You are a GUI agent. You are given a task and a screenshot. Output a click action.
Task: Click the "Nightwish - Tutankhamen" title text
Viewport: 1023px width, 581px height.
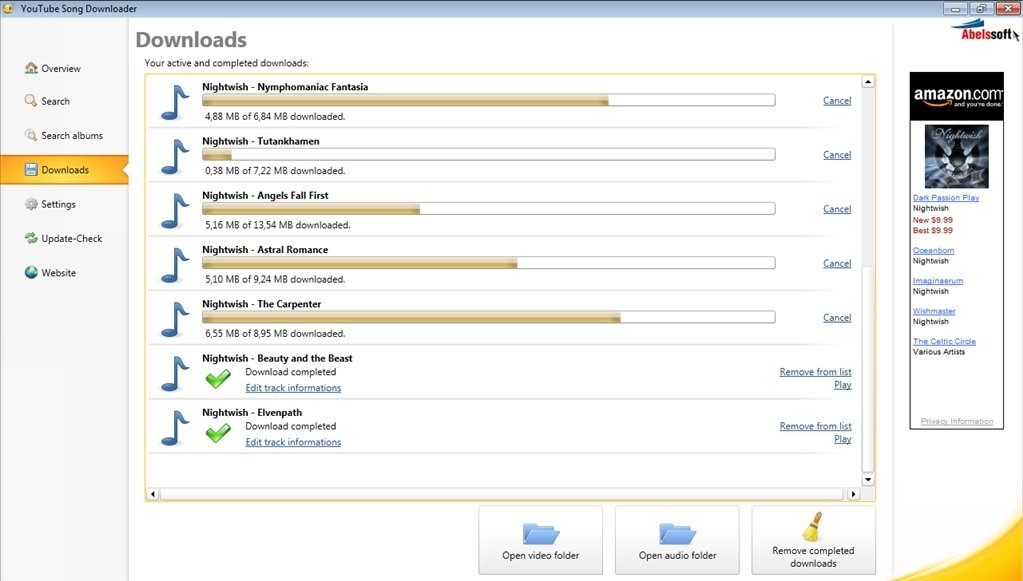260,141
